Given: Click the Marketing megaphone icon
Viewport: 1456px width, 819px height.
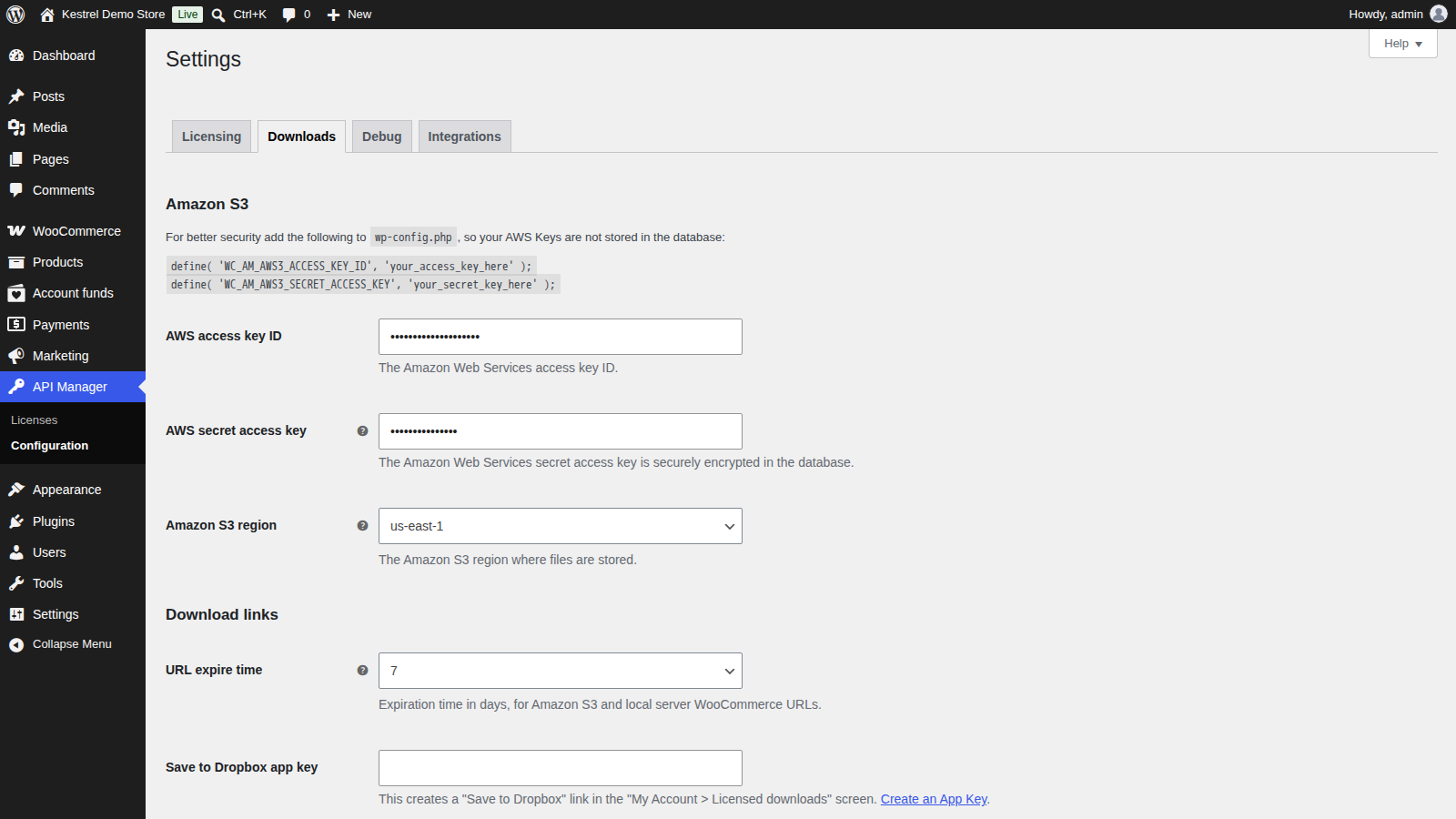Looking at the screenshot, I should click(x=16, y=356).
